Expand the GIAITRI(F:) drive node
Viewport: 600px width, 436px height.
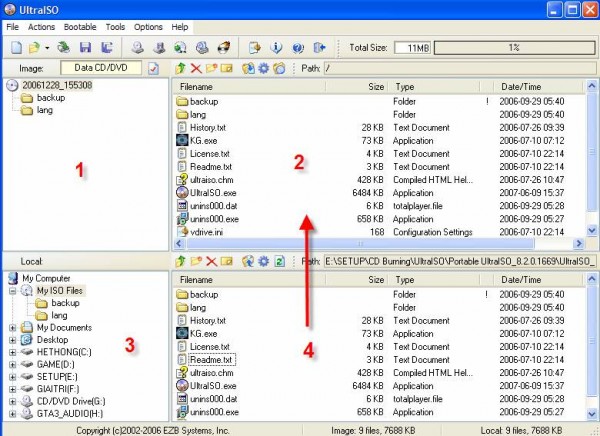(13, 389)
